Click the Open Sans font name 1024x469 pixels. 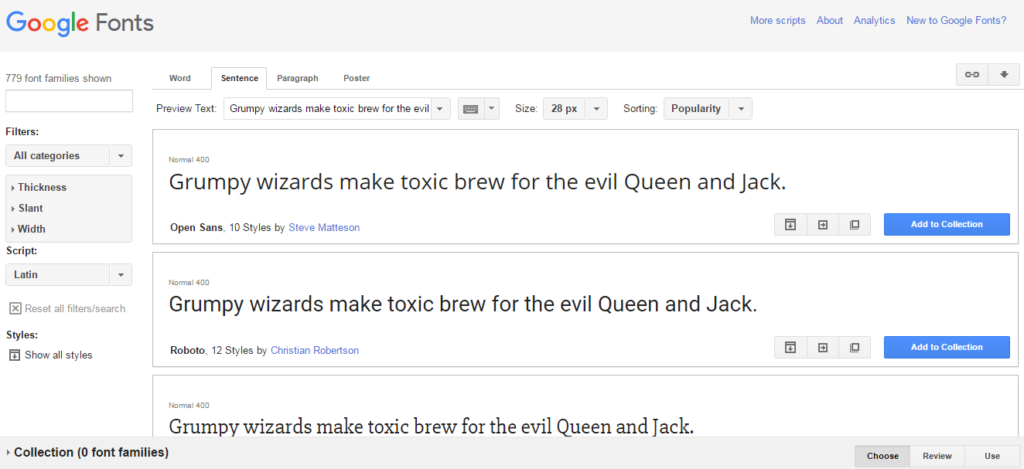point(197,227)
